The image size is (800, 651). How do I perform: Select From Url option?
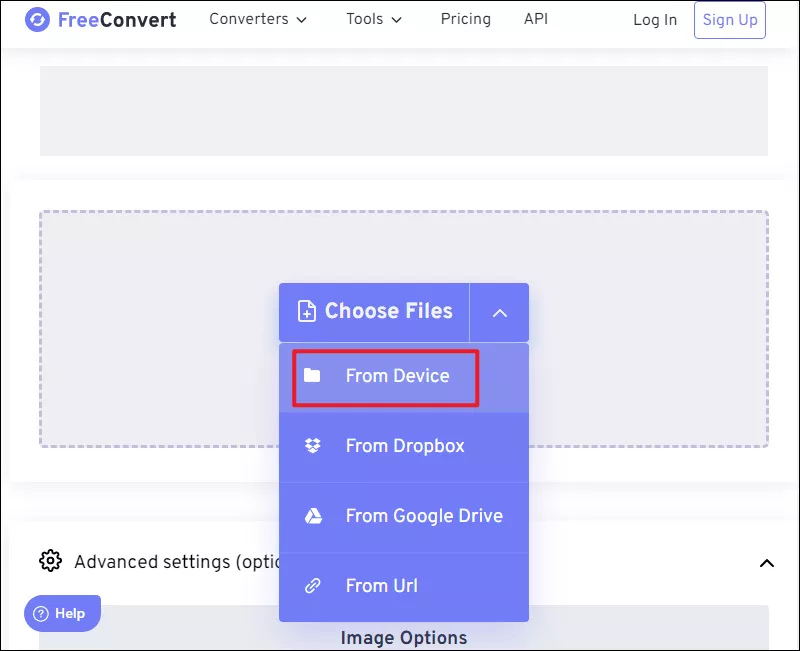[x=404, y=586]
